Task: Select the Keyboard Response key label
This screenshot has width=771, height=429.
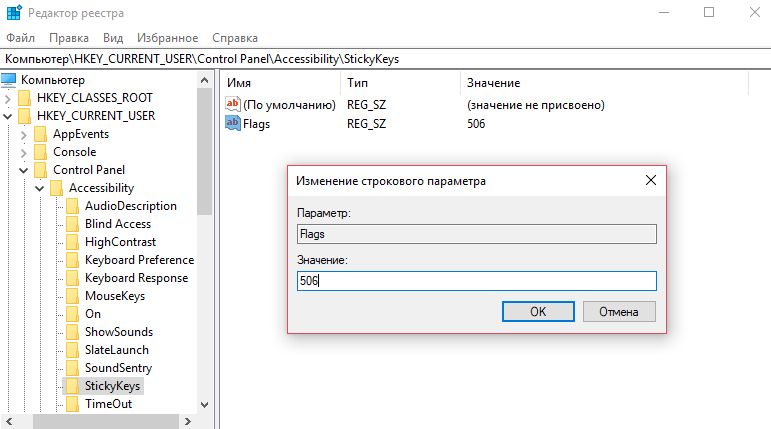Action: point(137,278)
